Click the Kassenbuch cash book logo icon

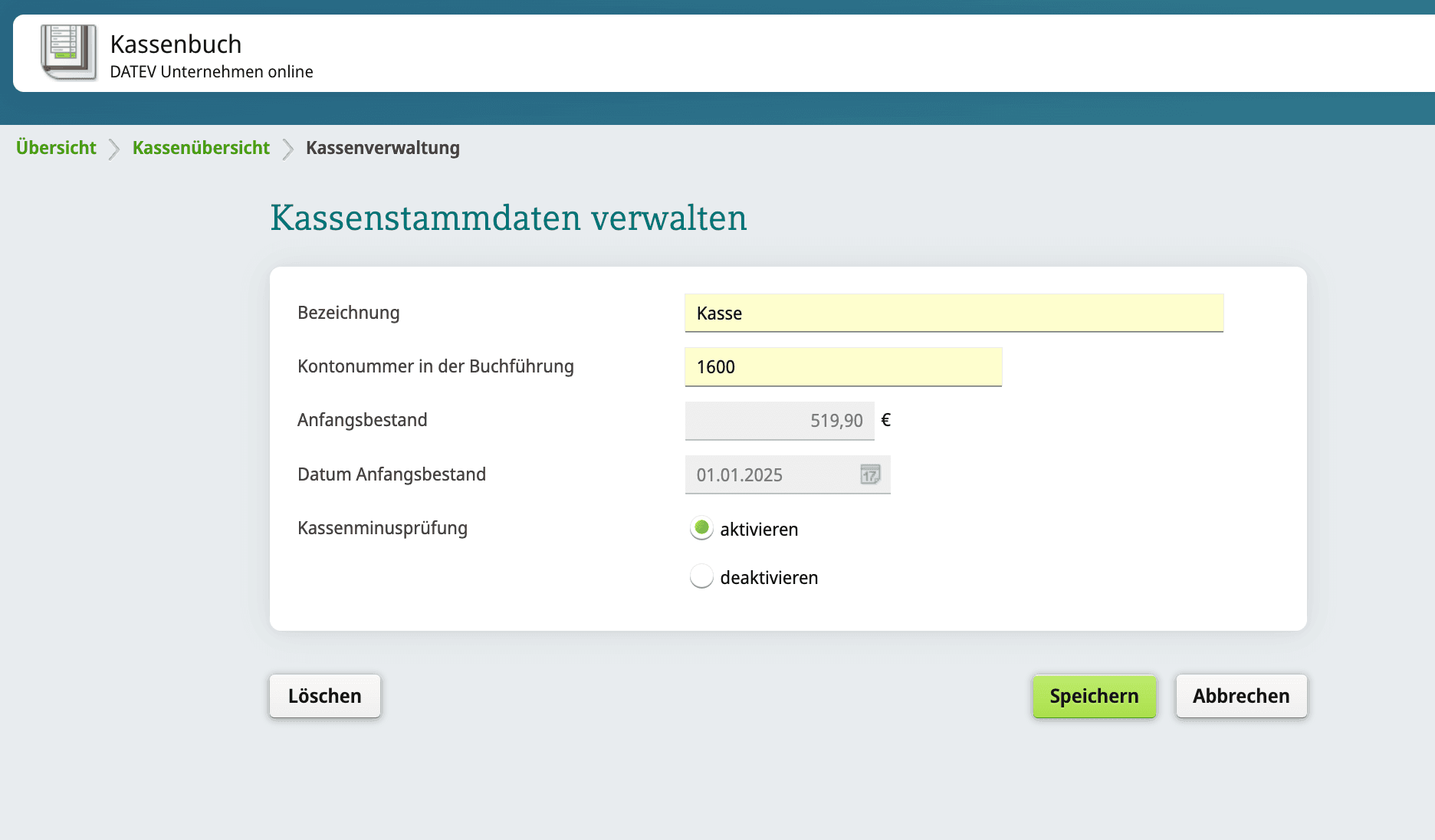point(68,53)
